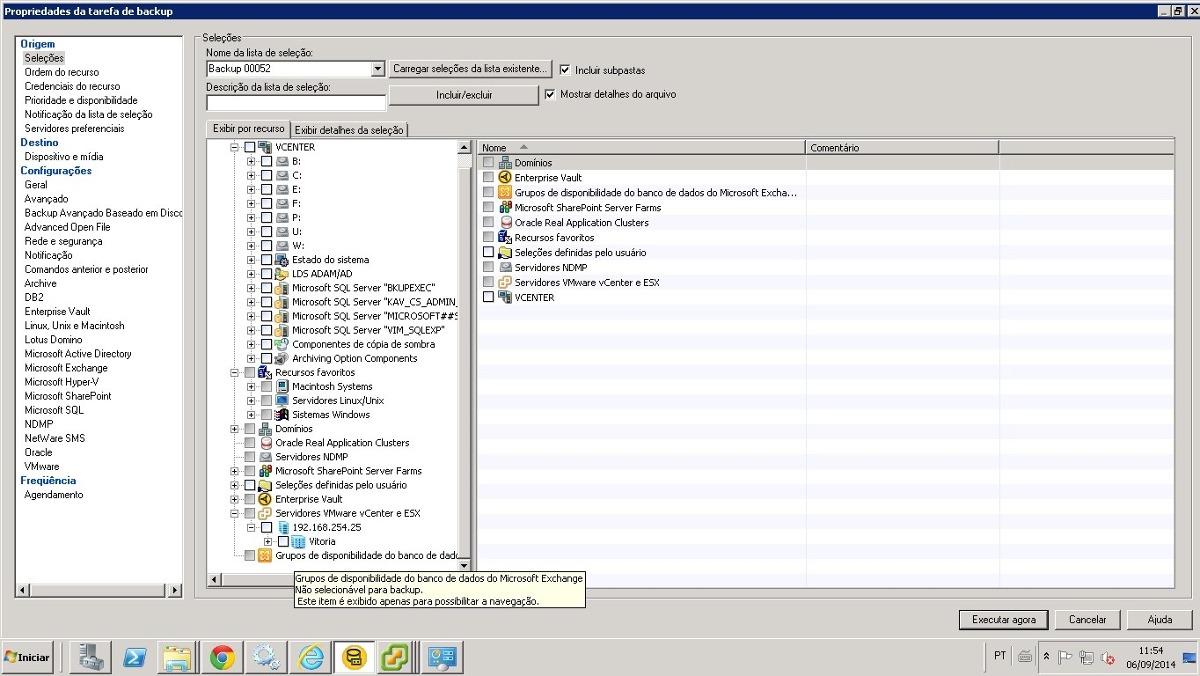Toggle the Incluir subpastas checkbox

point(565,70)
